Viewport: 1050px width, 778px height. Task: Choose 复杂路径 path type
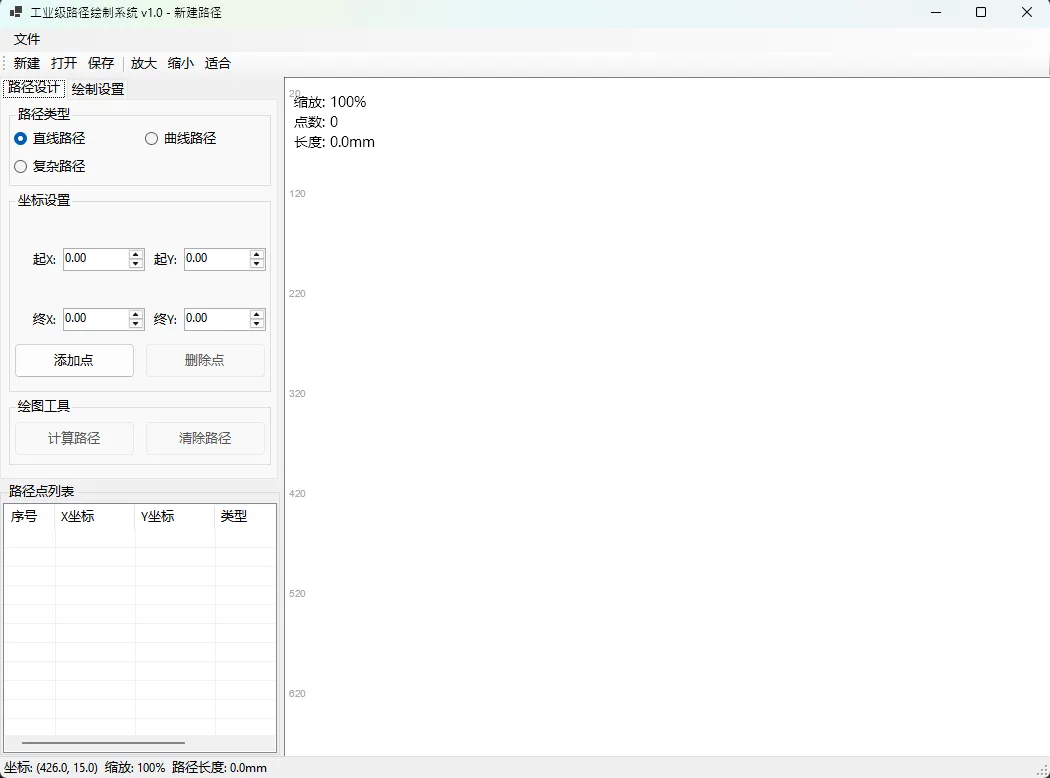(21, 167)
